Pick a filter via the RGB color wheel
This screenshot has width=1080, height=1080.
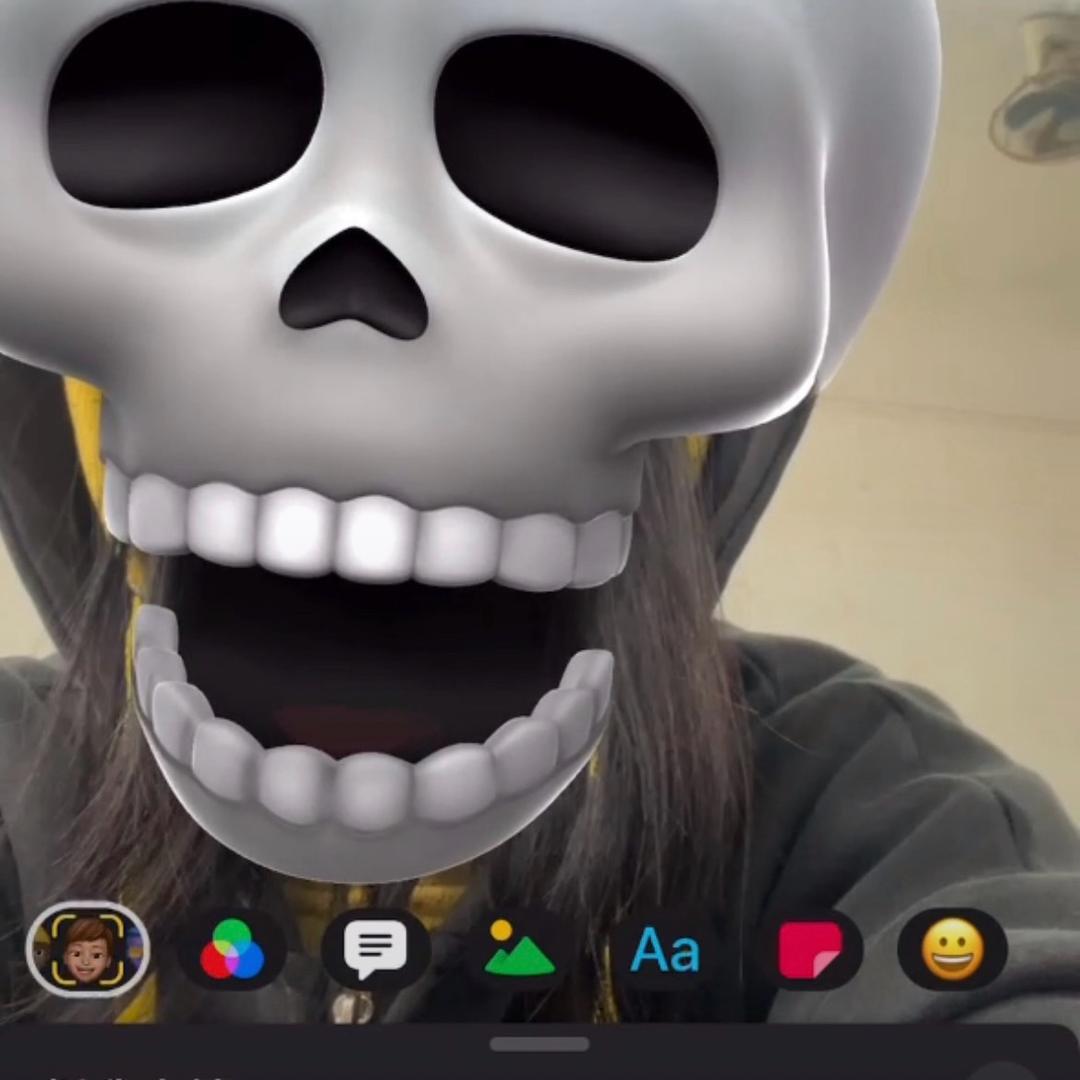coord(232,948)
